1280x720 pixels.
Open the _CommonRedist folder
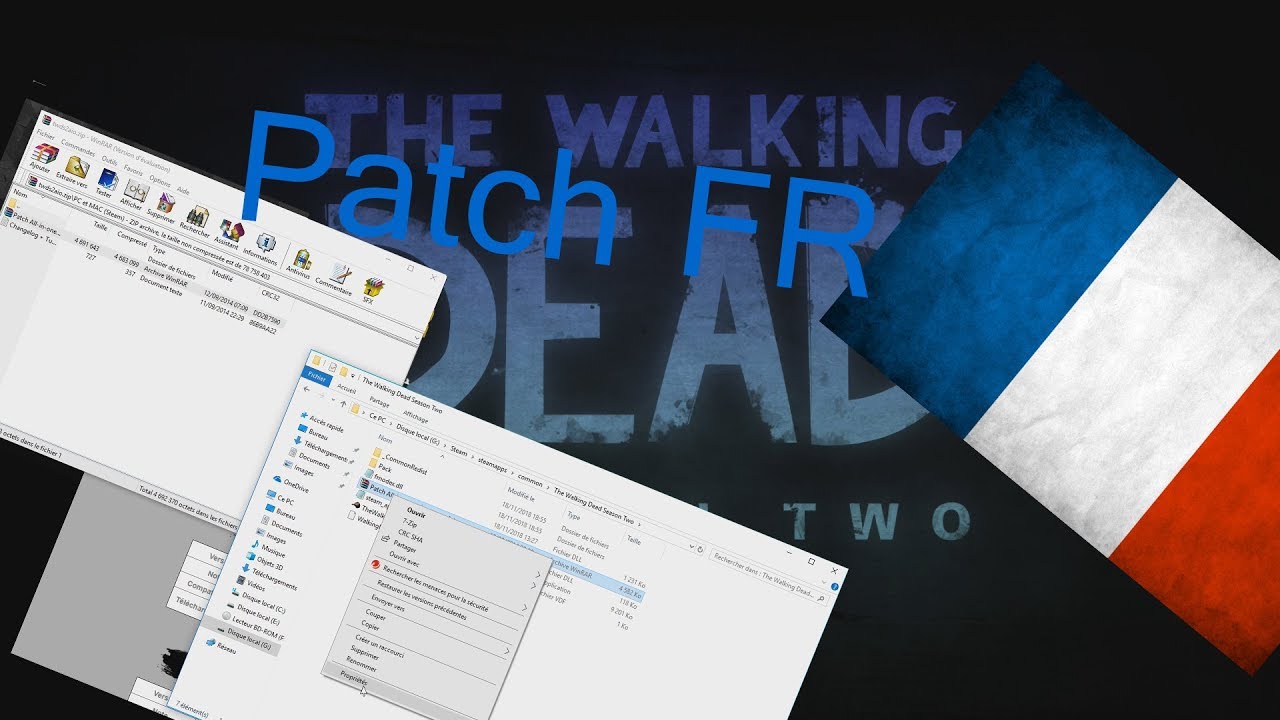[x=406, y=462]
